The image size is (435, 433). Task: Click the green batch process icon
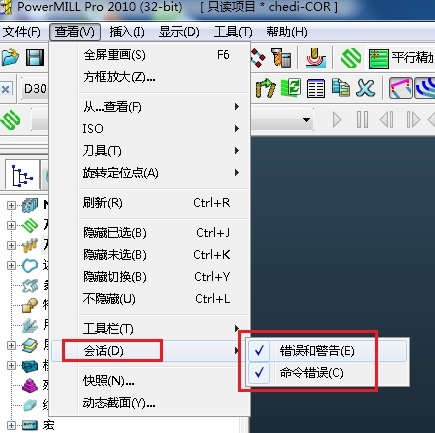[x=291, y=88]
